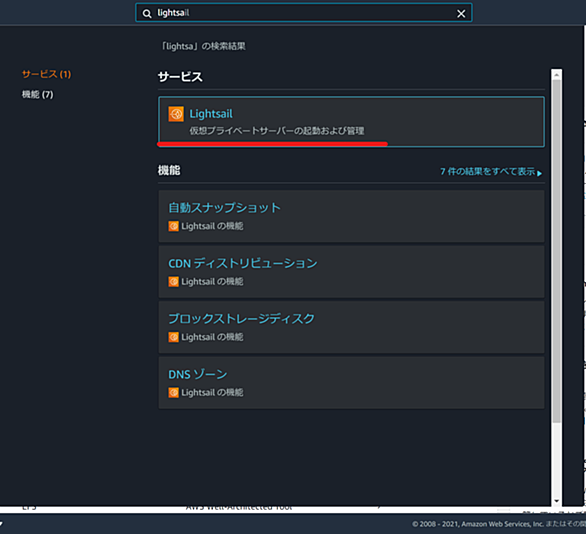This screenshot has width=586, height=534.
Task: Click 「lightsa」の検索結果 text
Action: point(203,46)
